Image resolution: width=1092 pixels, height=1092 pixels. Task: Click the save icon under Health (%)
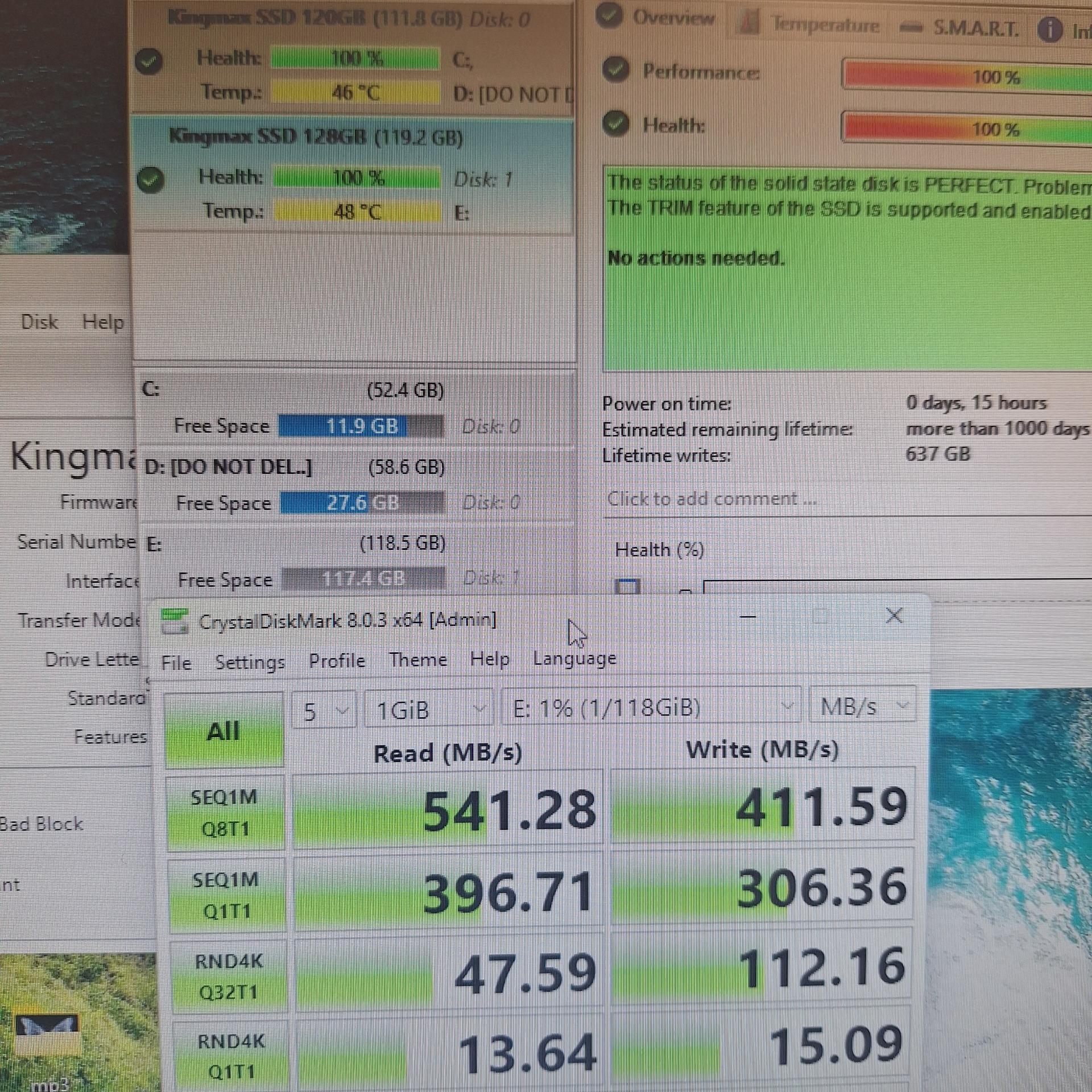click(x=628, y=587)
